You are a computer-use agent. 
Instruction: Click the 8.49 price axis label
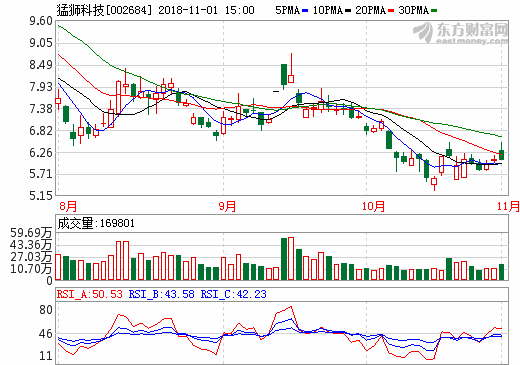coord(41,65)
